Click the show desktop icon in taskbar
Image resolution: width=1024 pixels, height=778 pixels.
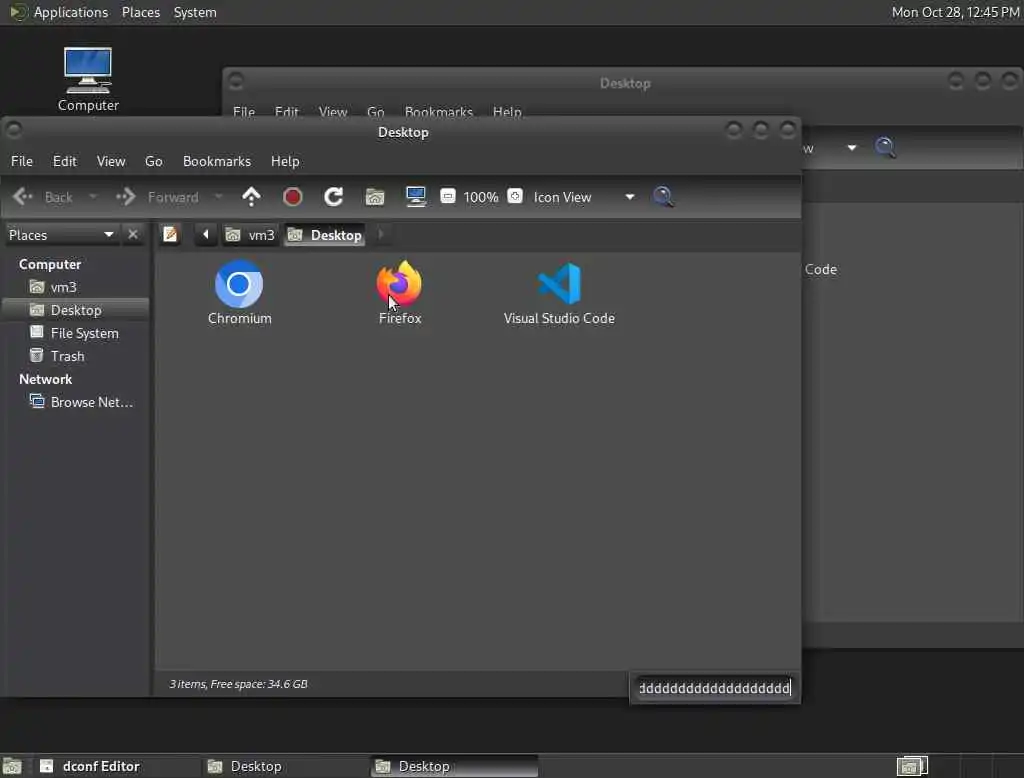click(12, 766)
